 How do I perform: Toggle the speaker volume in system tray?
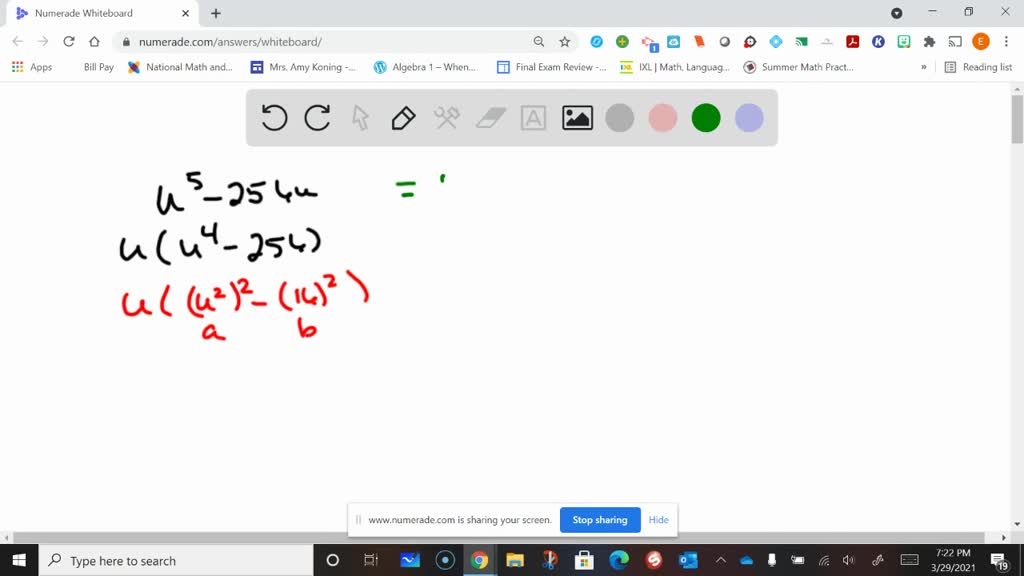click(848, 560)
